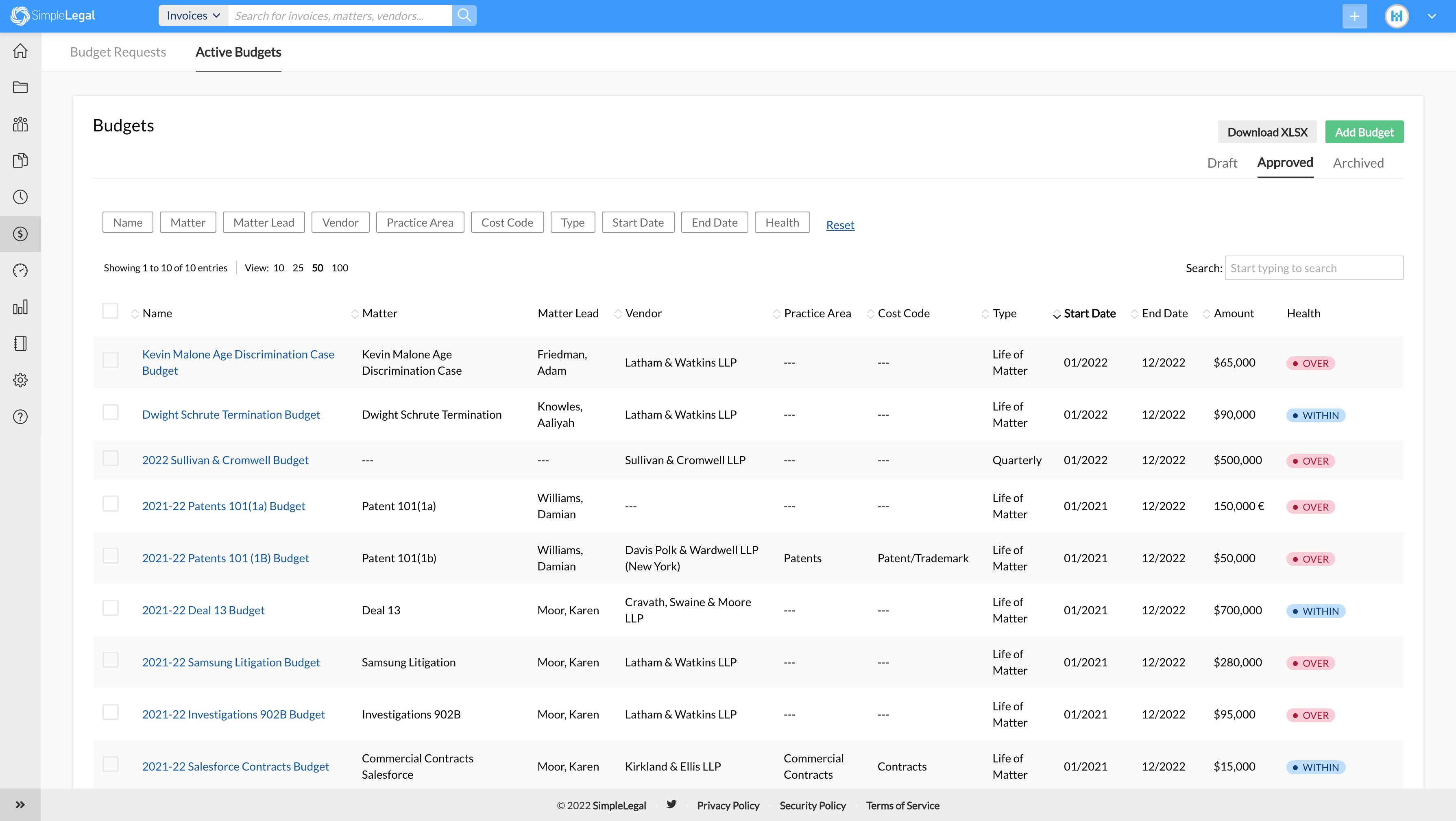Open the settings gear in the sidebar

click(x=20, y=380)
